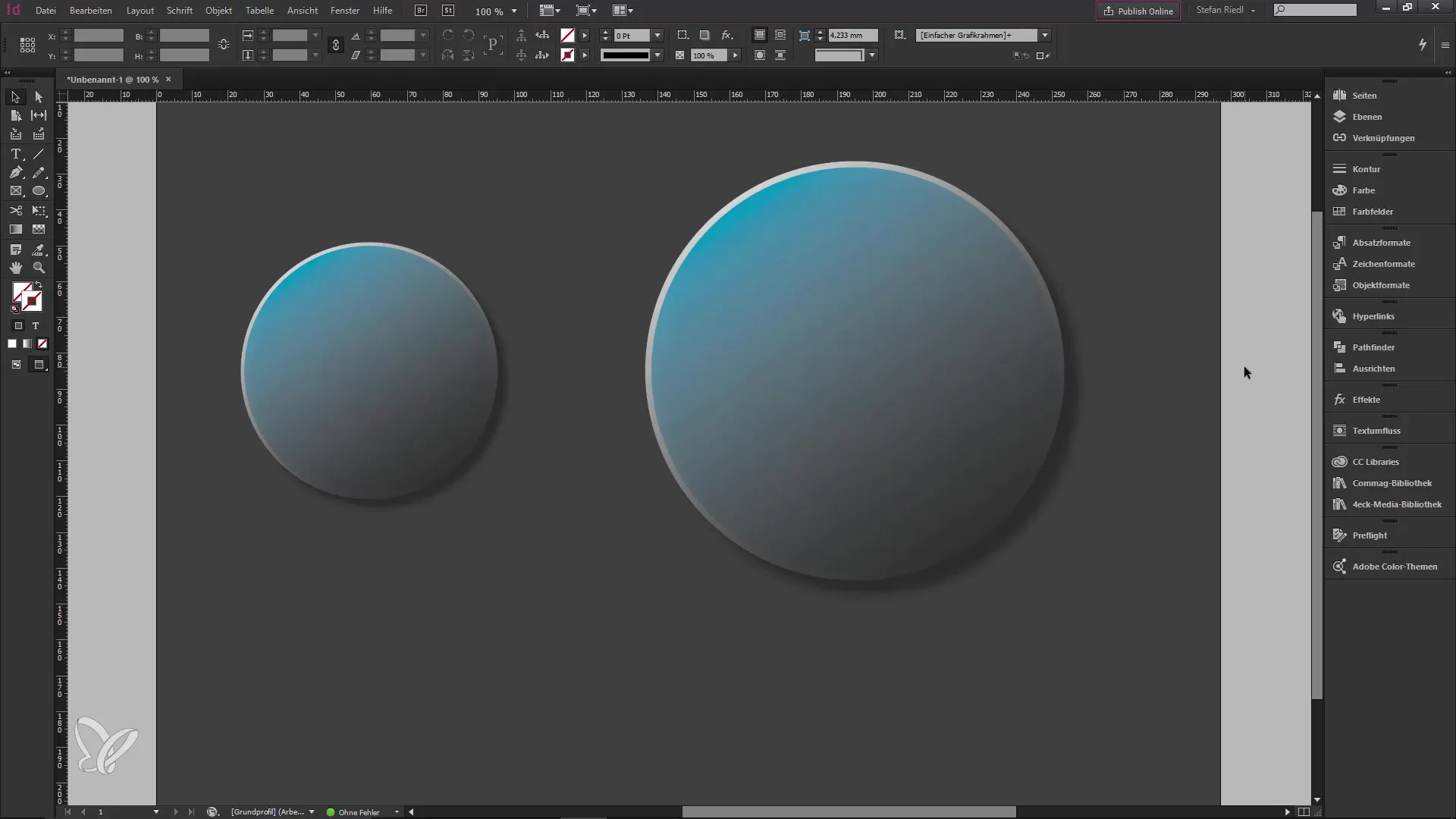
Task: Open the Schrift menu
Action: click(180, 11)
